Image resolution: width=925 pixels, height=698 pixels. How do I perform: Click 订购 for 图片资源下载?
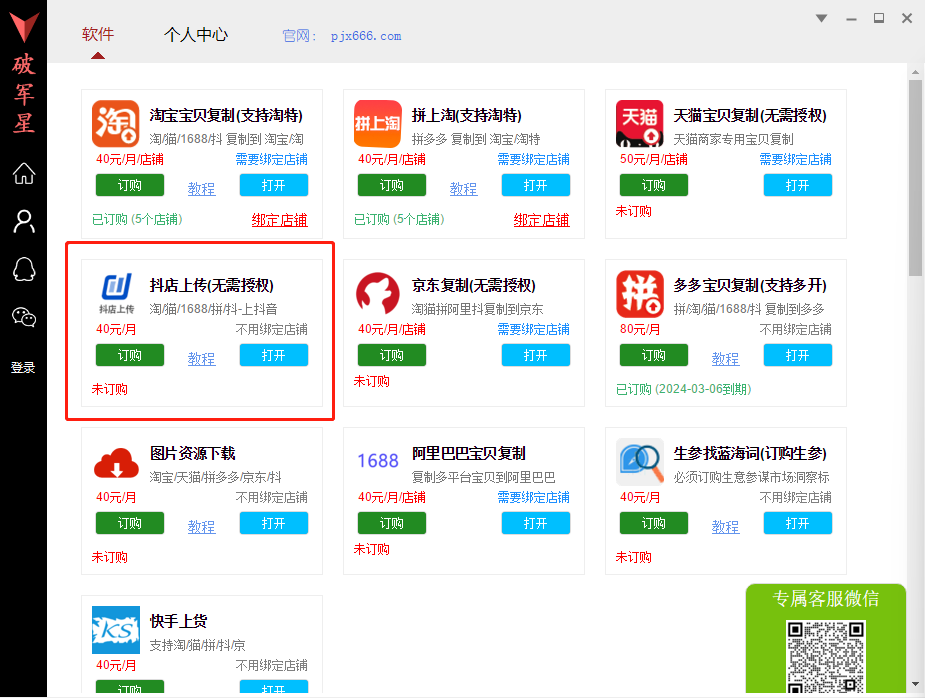pyautogui.click(x=130, y=523)
